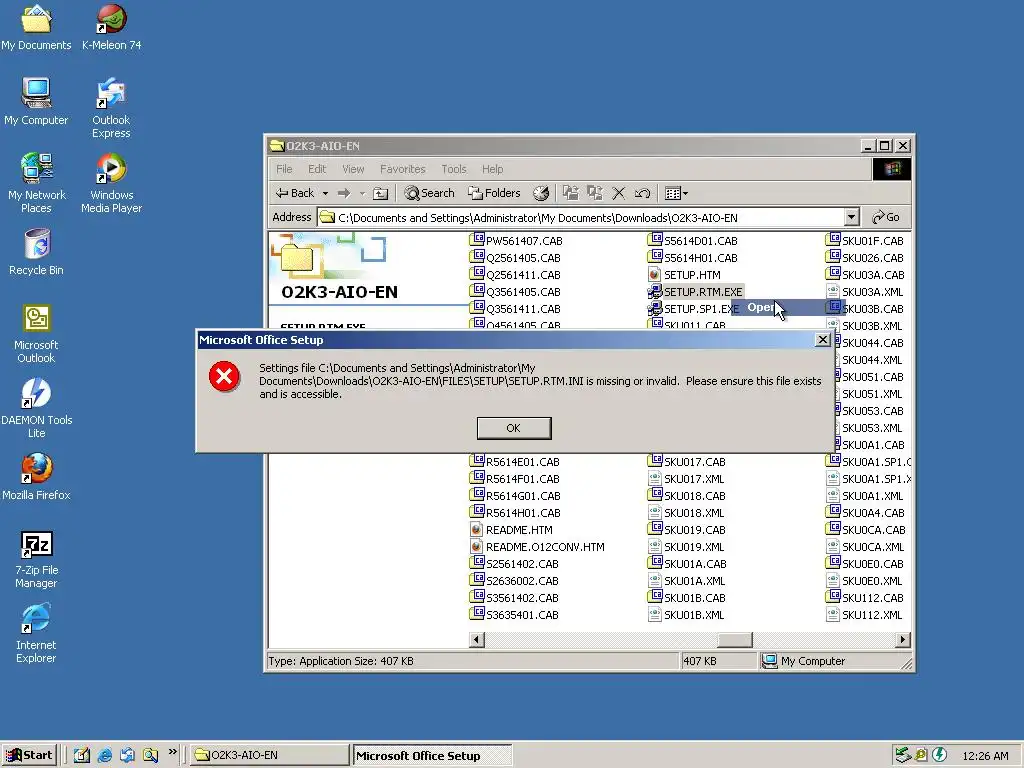Open the View menu

353,169
